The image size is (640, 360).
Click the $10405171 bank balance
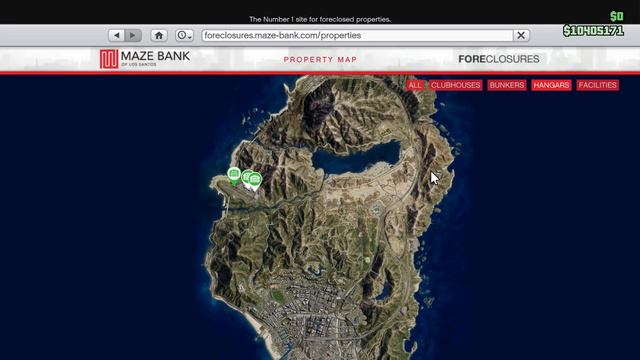(593, 31)
